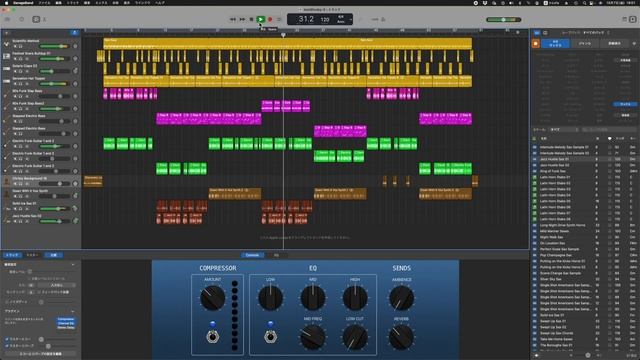
Task: Select the Descriptors filter tab in loop browser
Action: coord(614,43)
